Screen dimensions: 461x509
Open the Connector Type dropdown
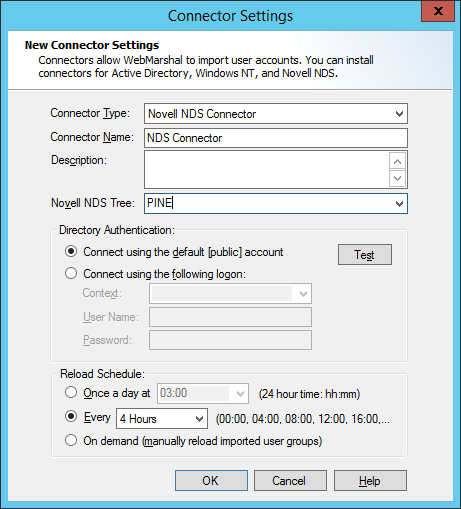pos(399,114)
